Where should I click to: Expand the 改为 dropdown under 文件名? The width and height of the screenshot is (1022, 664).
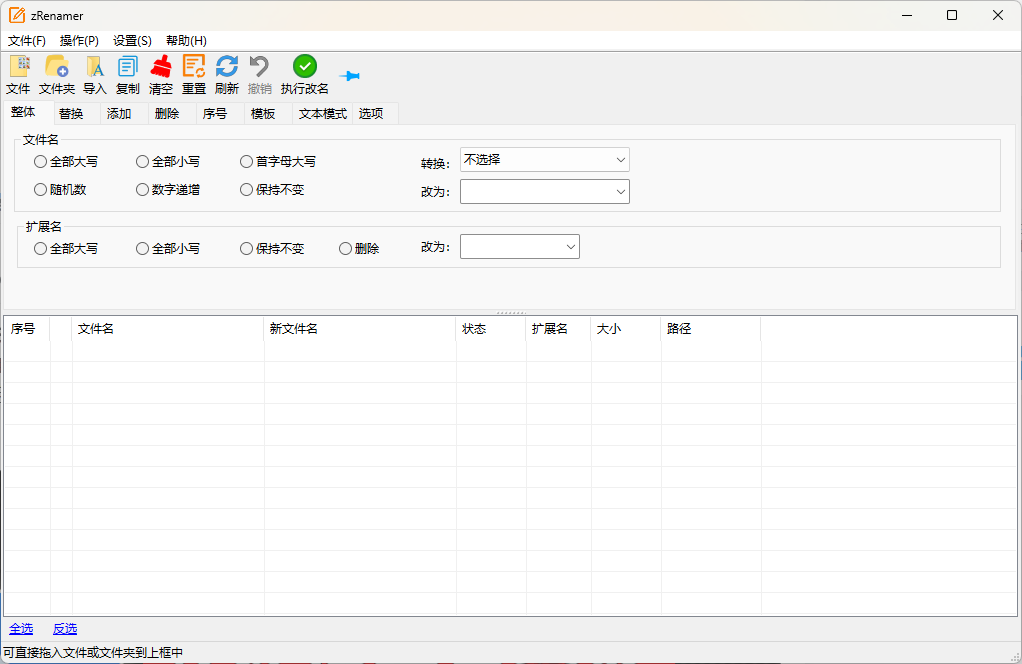click(x=544, y=191)
